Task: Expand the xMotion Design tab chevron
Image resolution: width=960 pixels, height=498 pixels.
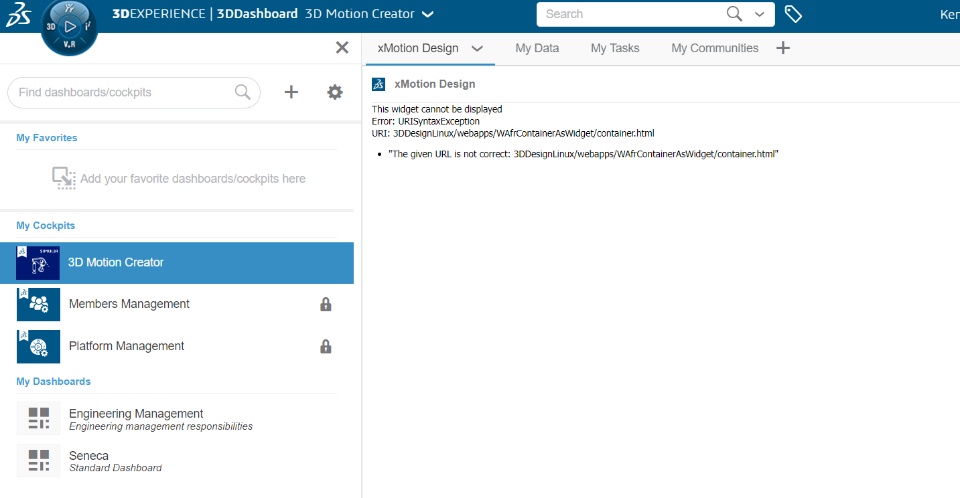Action: 477,48
